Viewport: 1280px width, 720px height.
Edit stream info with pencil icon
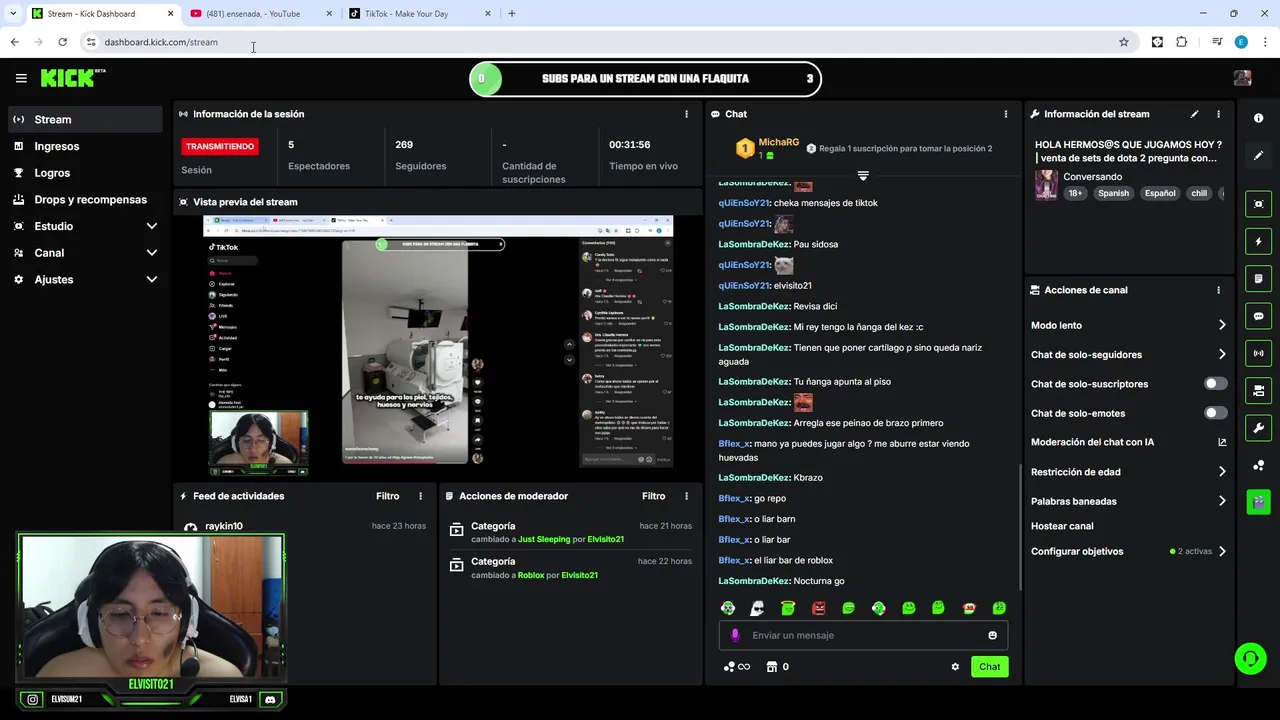coord(1194,114)
